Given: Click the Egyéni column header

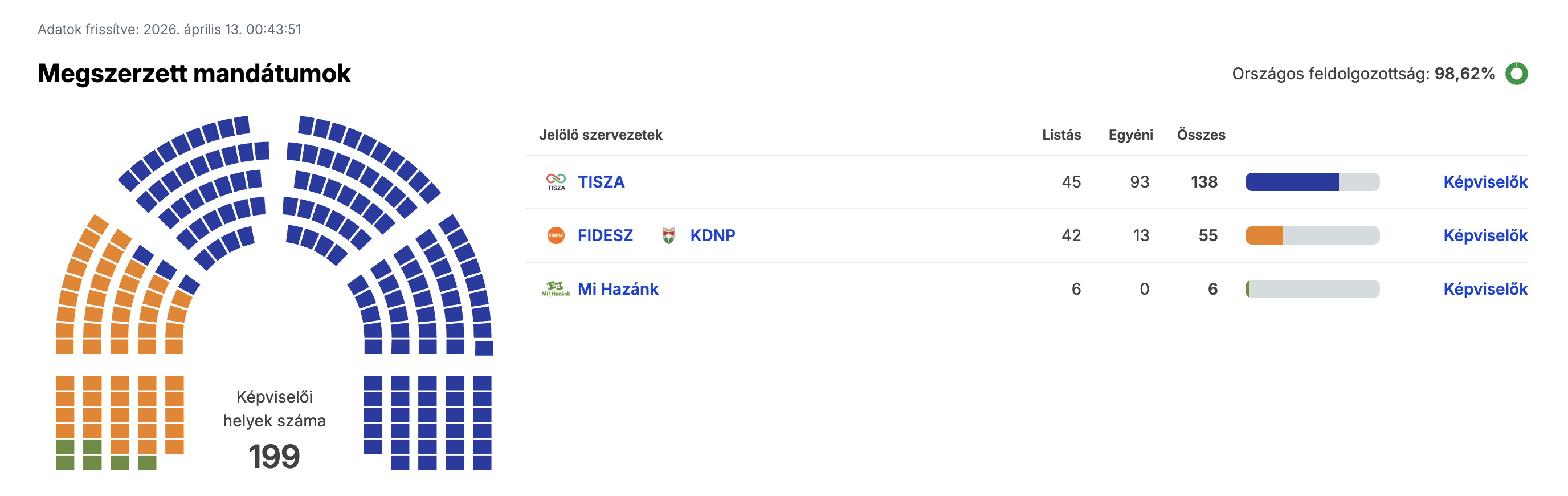Looking at the screenshot, I should 1130,135.
